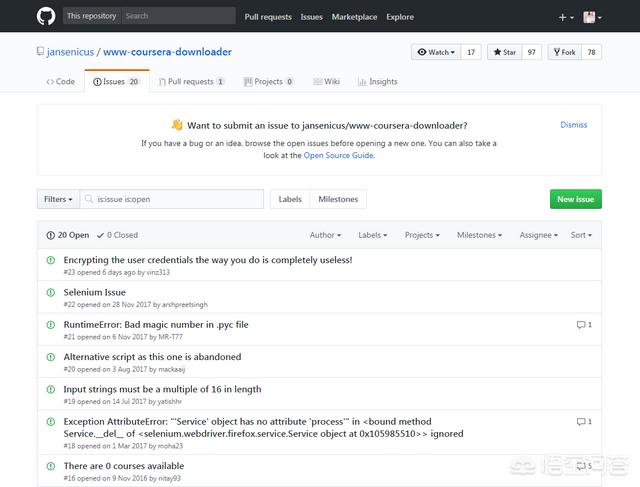Viewport: 640px width, 487px height.
Task: View the 17 watchers count
Action: tap(471, 52)
